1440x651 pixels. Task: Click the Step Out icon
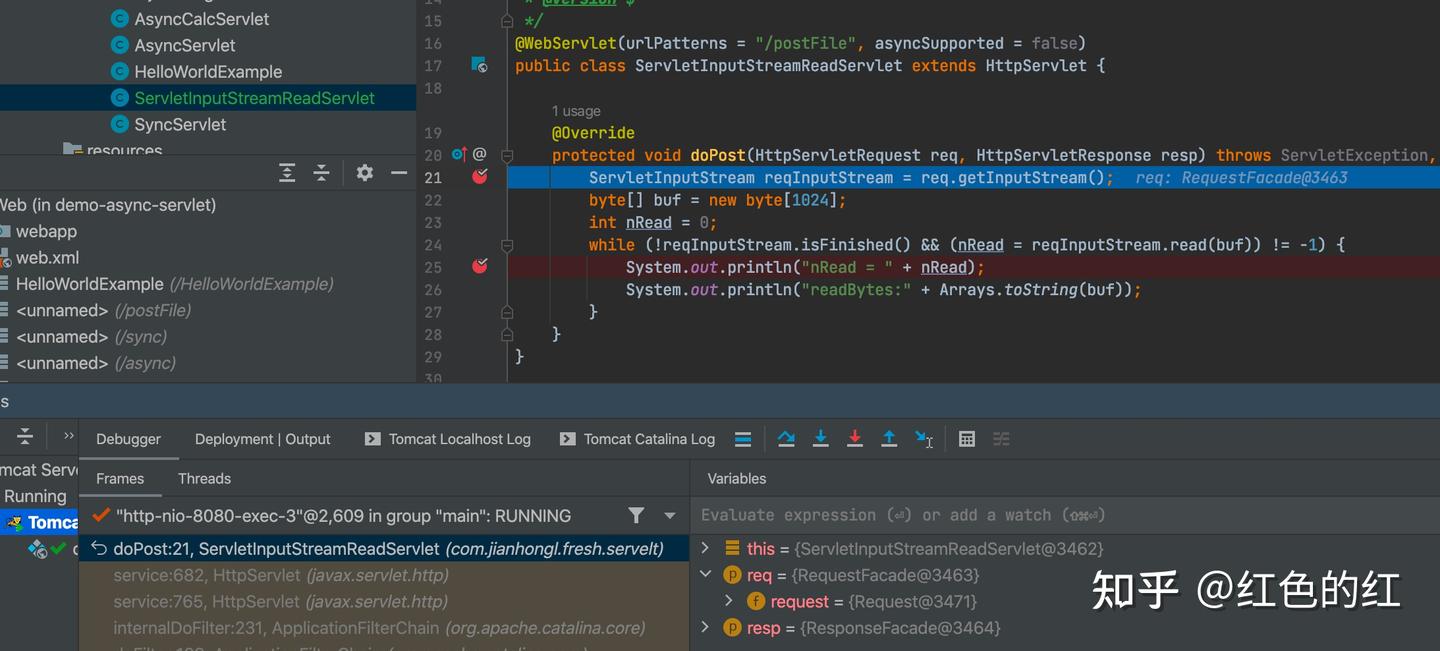pos(889,438)
